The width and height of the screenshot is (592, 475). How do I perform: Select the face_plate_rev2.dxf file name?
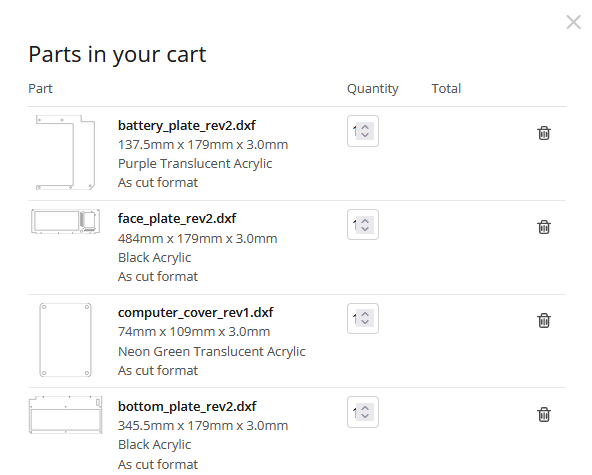click(x=177, y=219)
